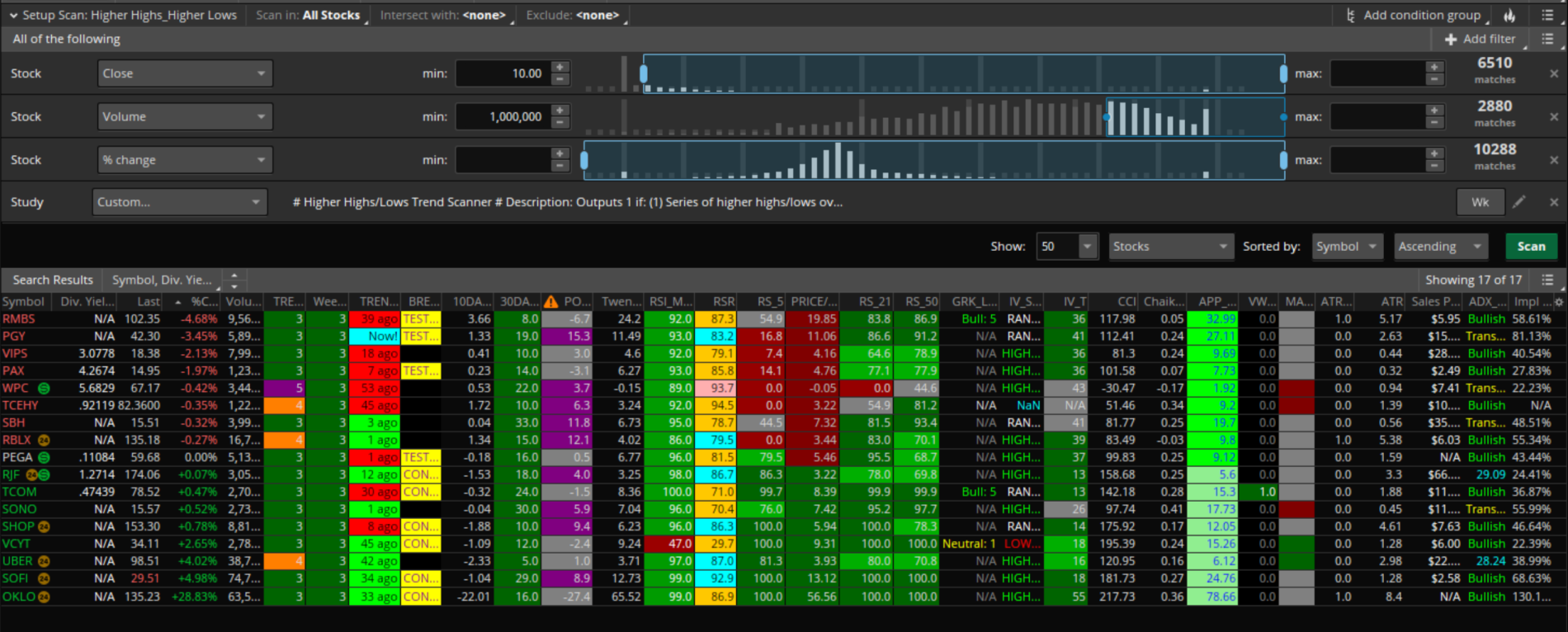The height and width of the screenshot is (632, 1568).
Task: Open the column settings gear icon
Action: pos(1559,302)
